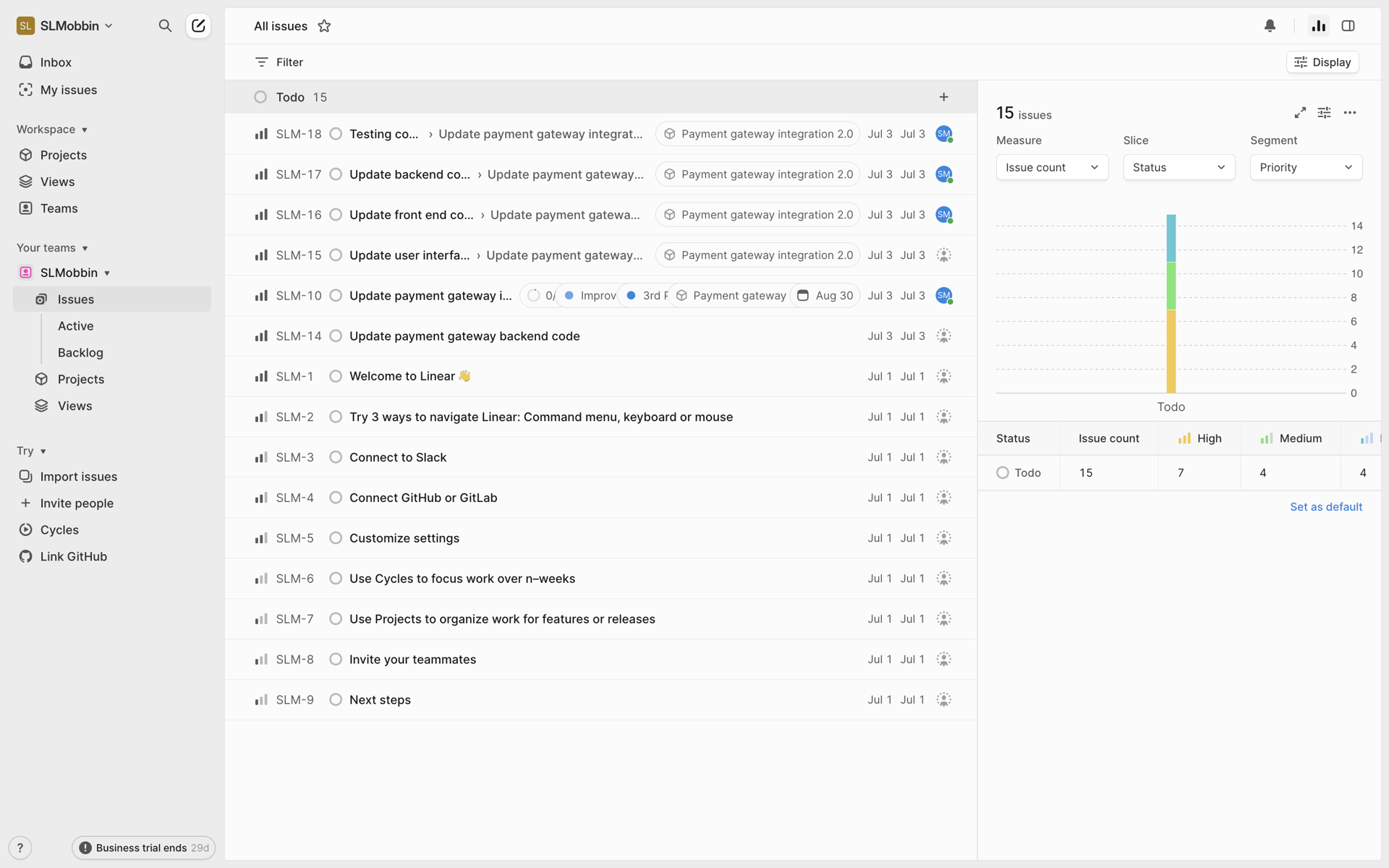Viewport: 1389px width, 868px height.
Task: Open the Filter button
Action: [x=279, y=62]
